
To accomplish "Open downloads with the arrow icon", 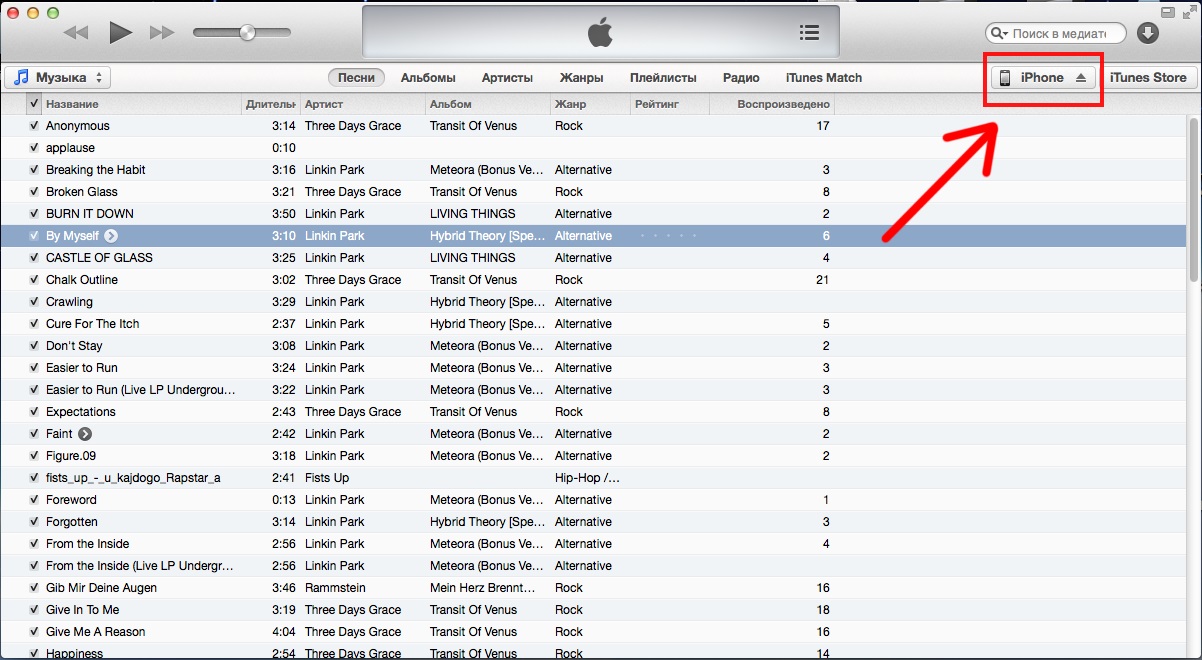I will tap(1148, 33).
